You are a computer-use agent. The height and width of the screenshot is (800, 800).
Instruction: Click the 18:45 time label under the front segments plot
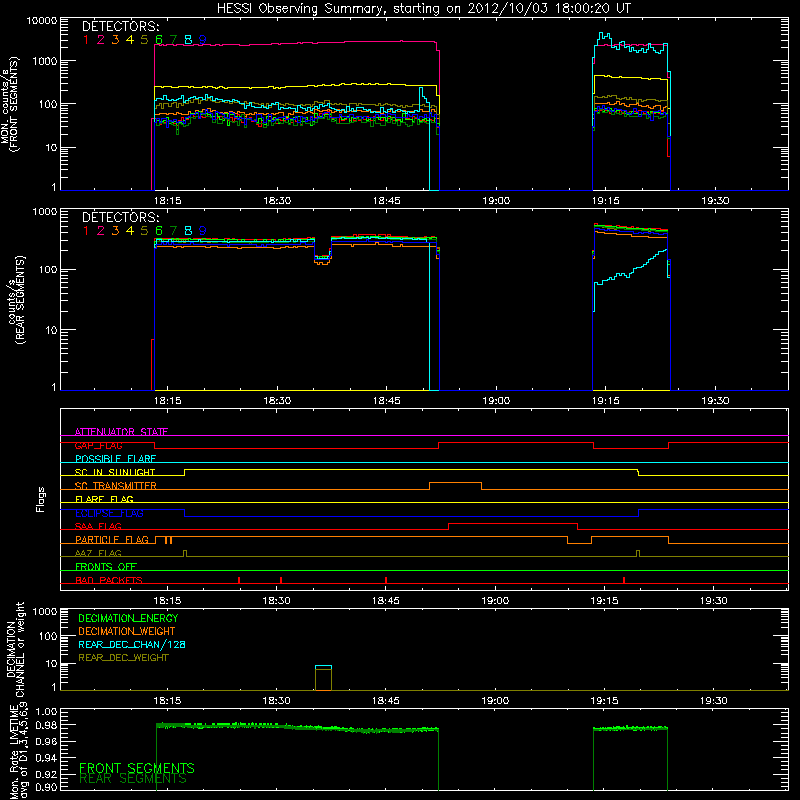(386, 201)
